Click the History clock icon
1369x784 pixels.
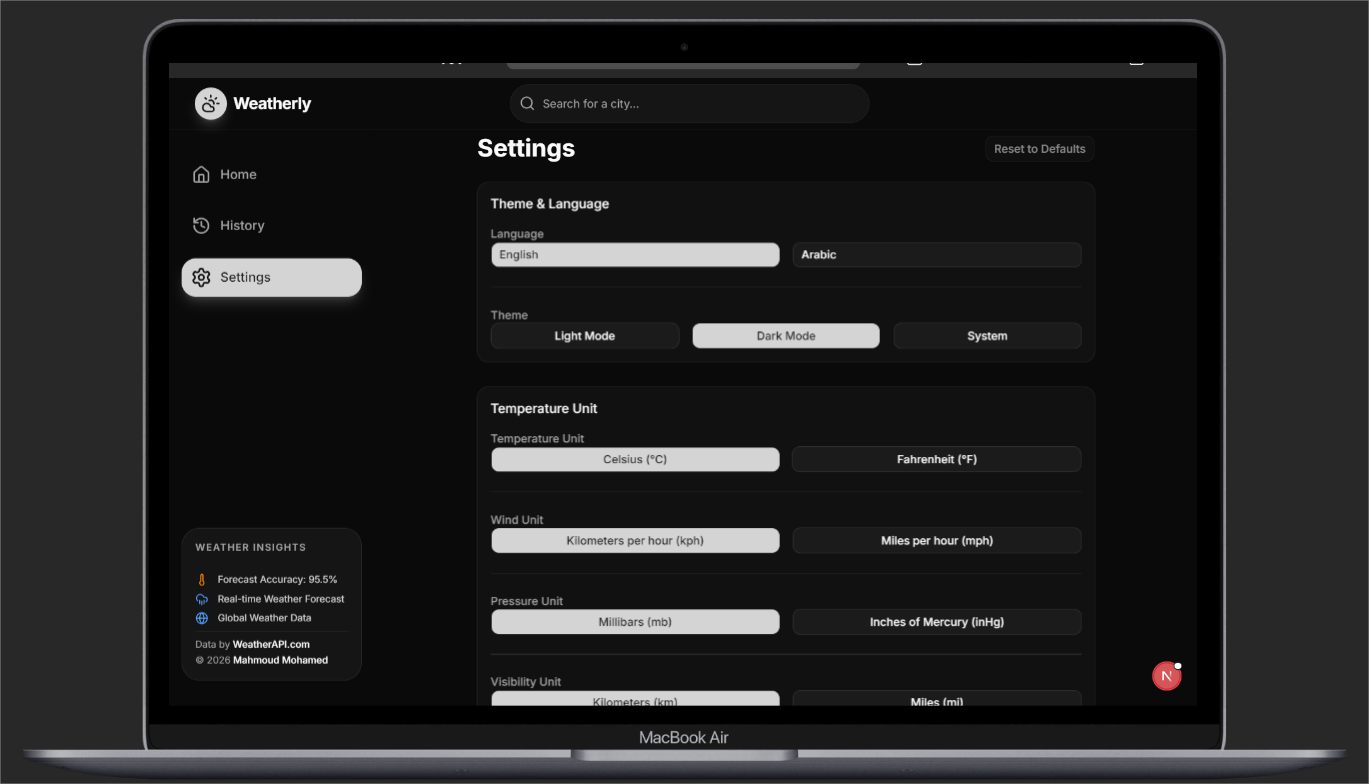coord(201,225)
